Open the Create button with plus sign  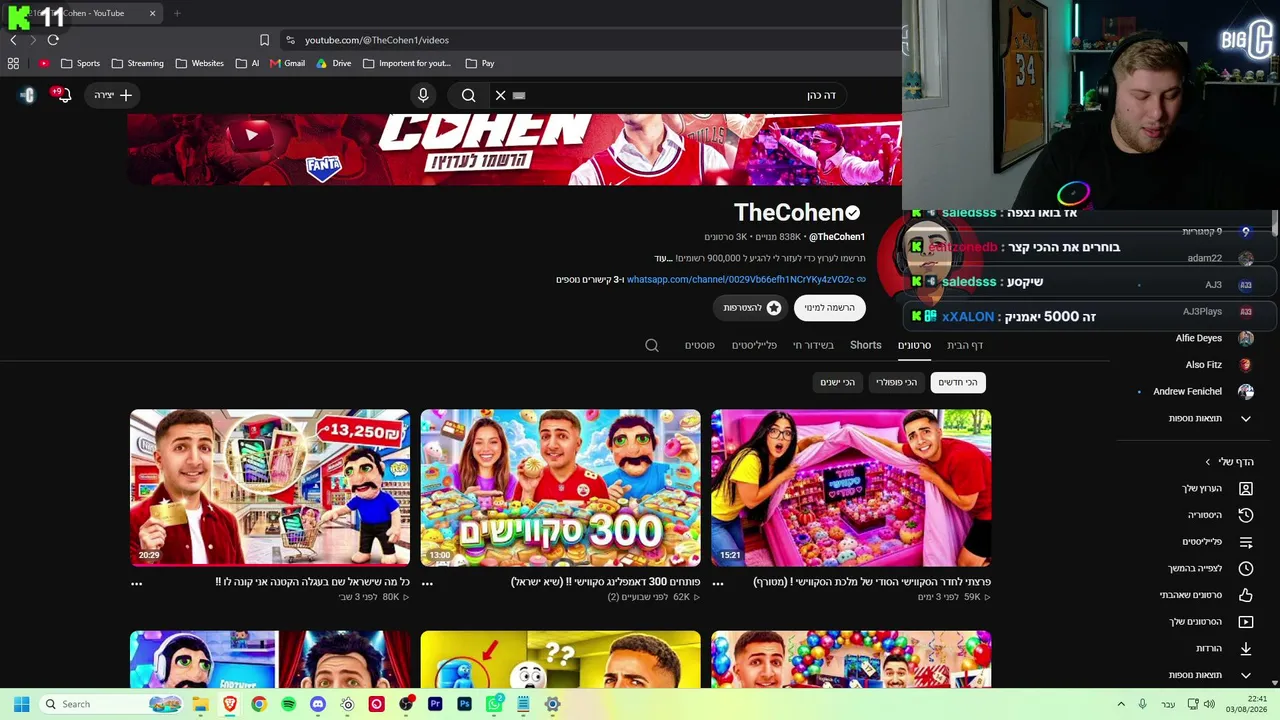(113, 95)
